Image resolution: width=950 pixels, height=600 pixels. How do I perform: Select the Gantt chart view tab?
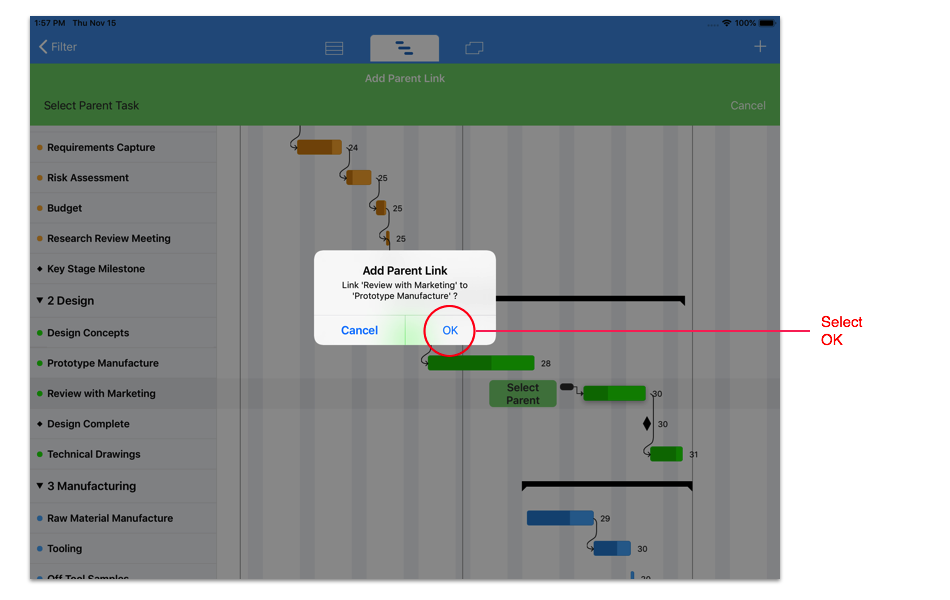(x=404, y=48)
